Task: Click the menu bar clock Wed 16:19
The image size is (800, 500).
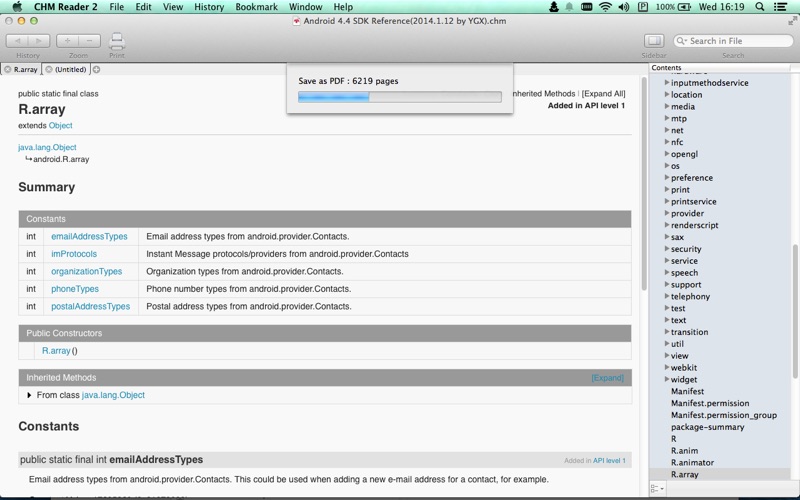Action: pos(722,7)
